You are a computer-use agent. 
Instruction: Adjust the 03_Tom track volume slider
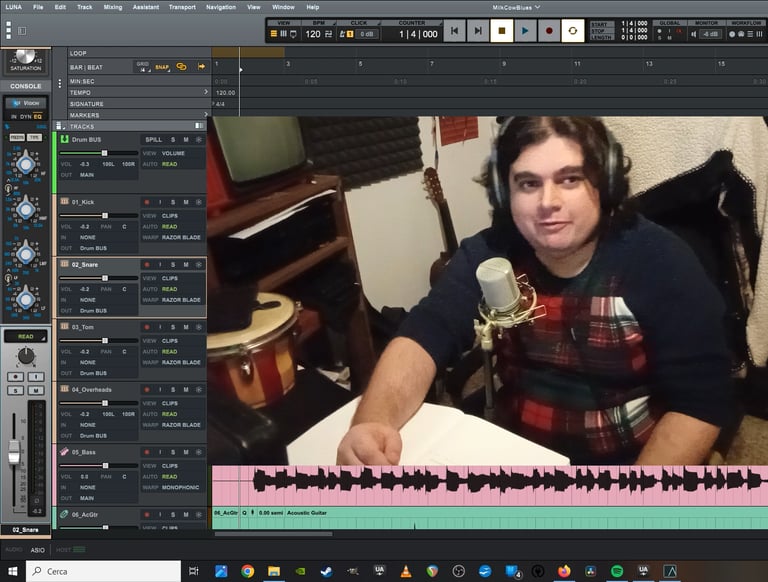tap(105, 340)
